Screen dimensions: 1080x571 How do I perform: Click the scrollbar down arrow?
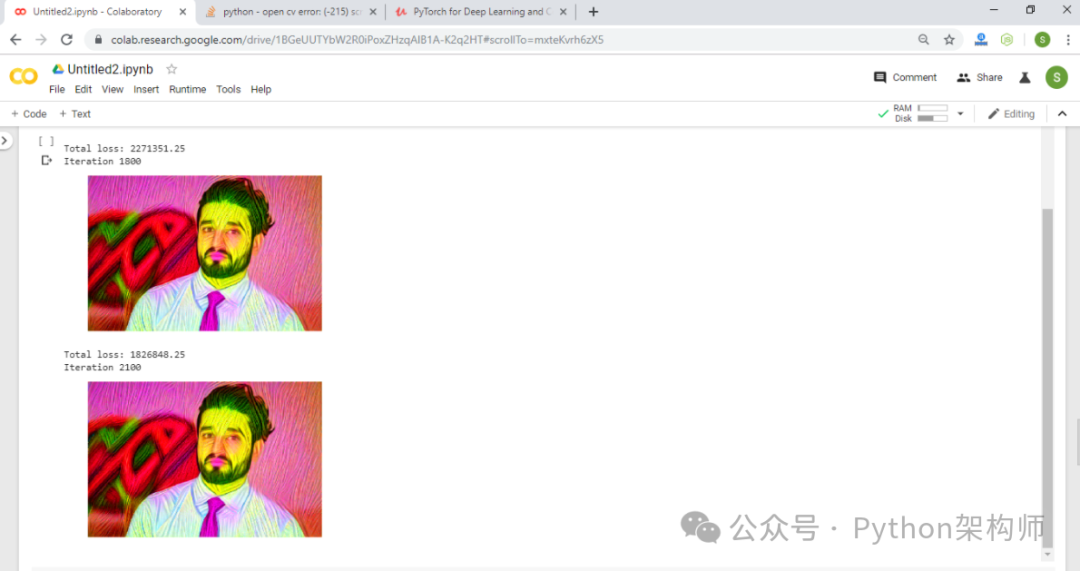[x=1048, y=554]
